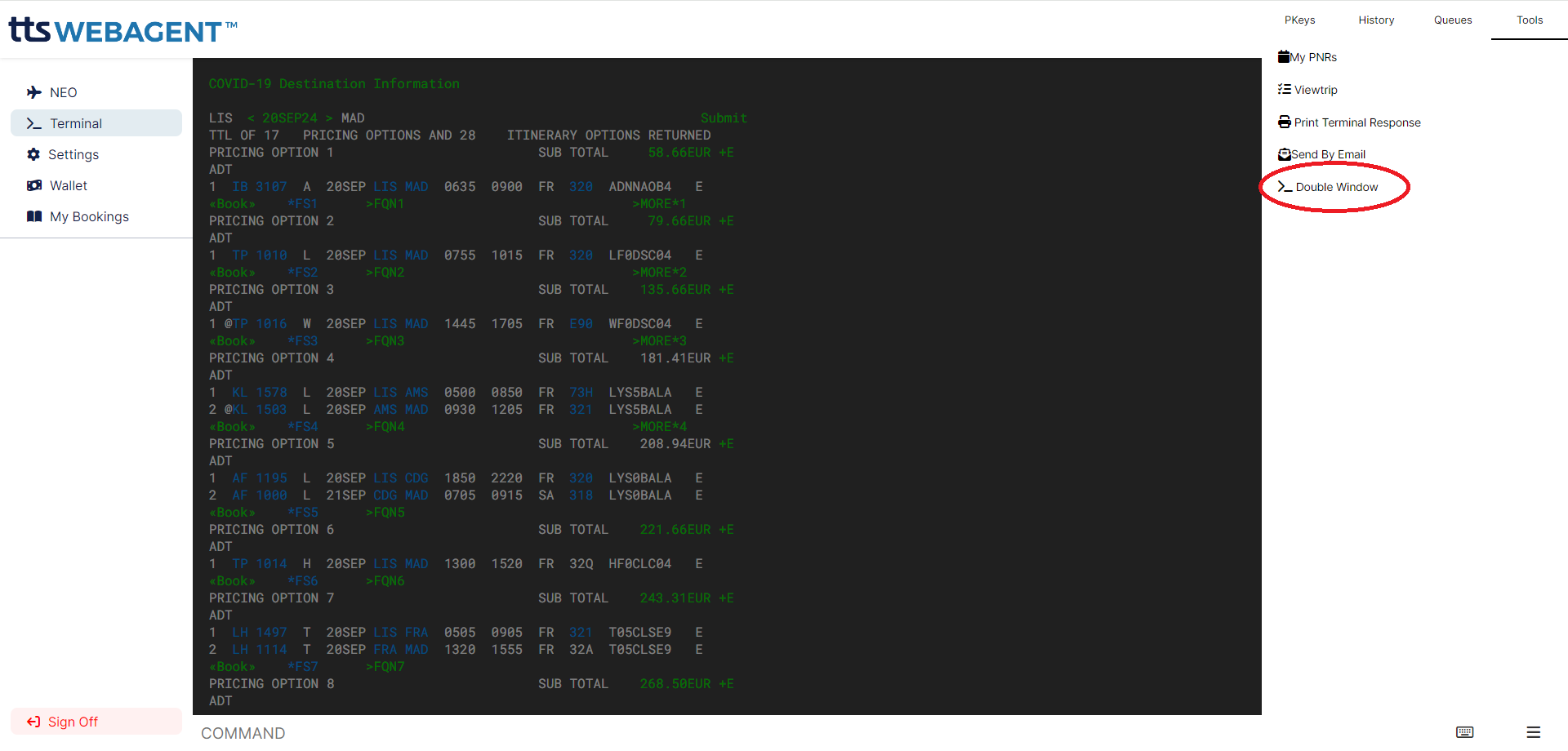Click >FQN1 fare notes link
The width and height of the screenshot is (1568, 751).
(385, 204)
